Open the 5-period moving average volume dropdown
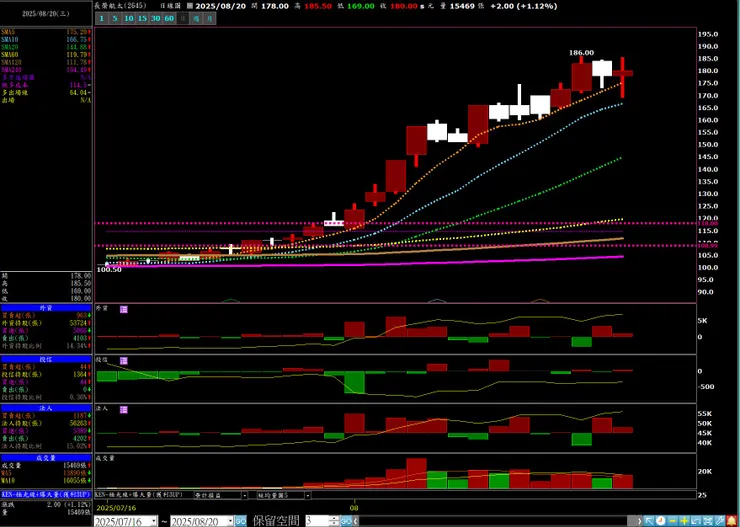The width and height of the screenshot is (740, 527). (308, 495)
